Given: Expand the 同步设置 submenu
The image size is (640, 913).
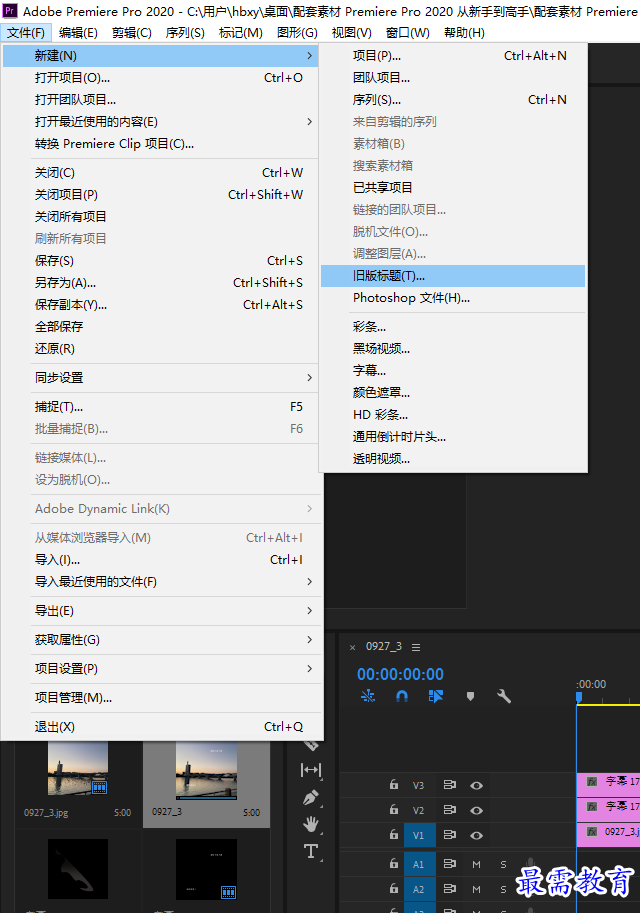Looking at the screenshot, I should coord(160,378).
